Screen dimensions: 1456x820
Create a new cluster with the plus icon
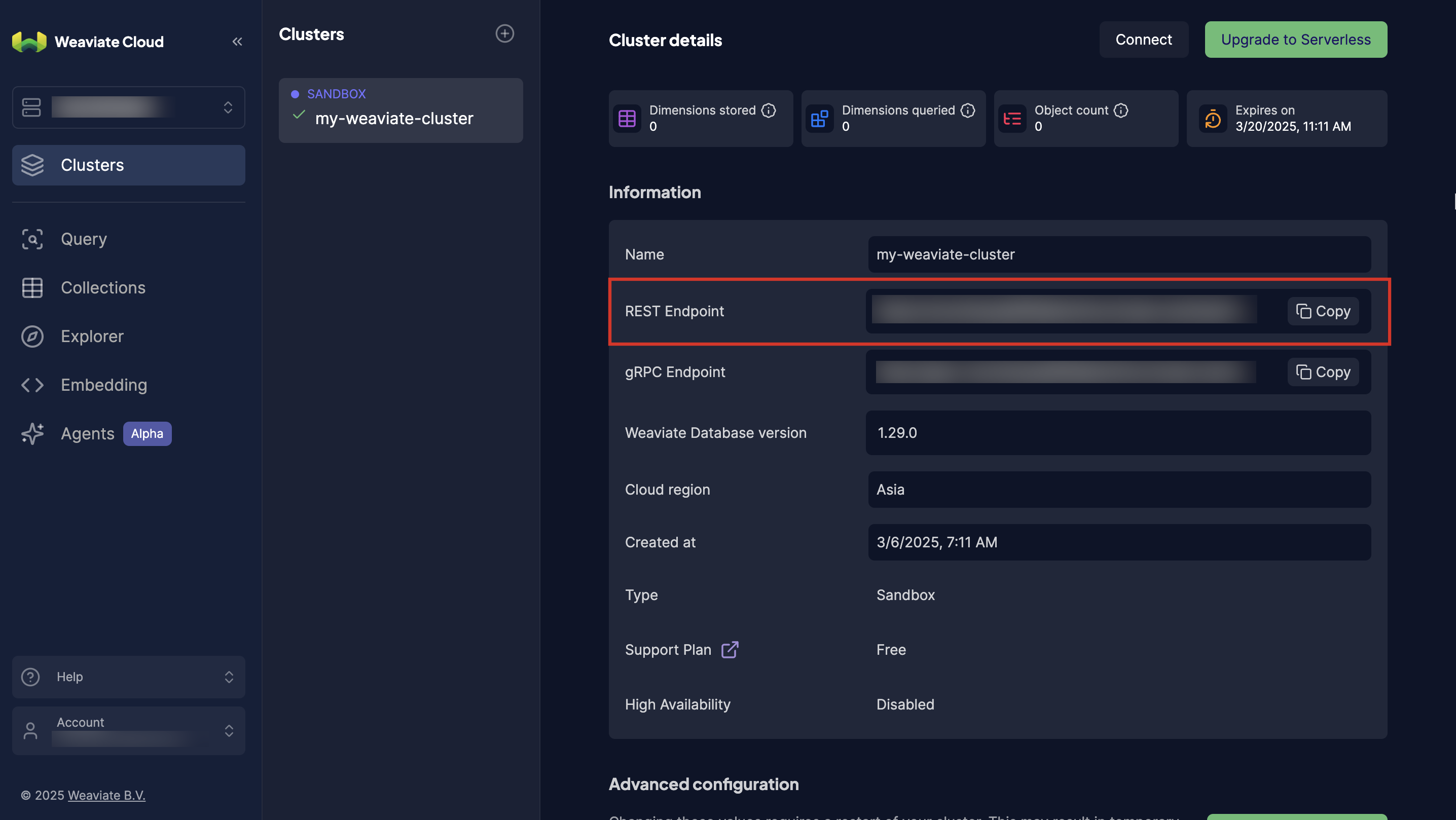504,33
